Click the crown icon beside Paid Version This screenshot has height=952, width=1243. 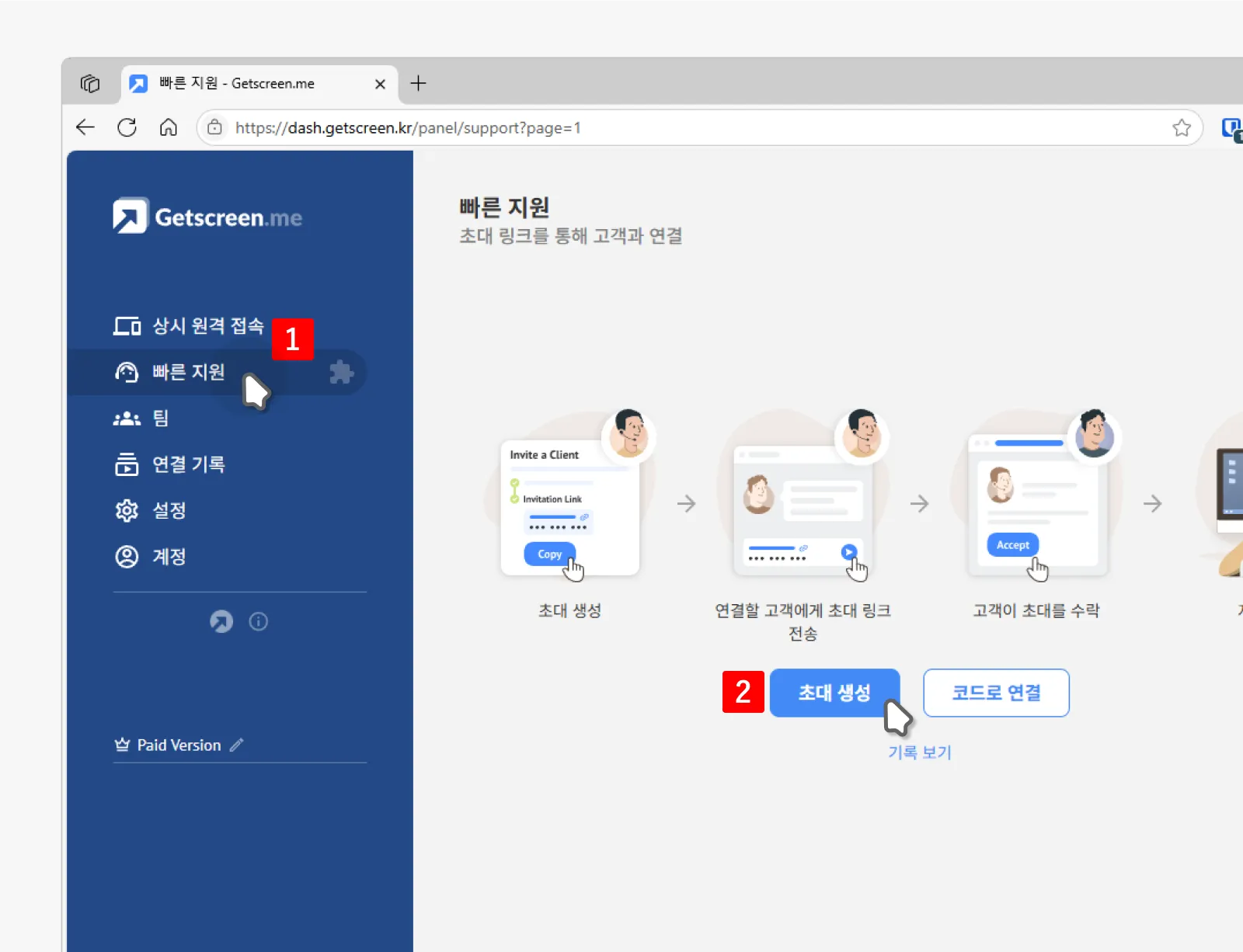coord(122,745)
